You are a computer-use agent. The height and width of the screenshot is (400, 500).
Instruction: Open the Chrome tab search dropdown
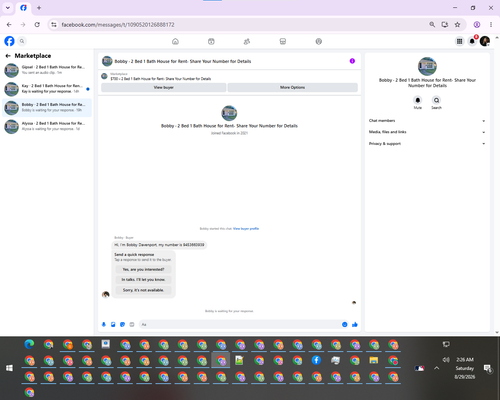point(8,8)
